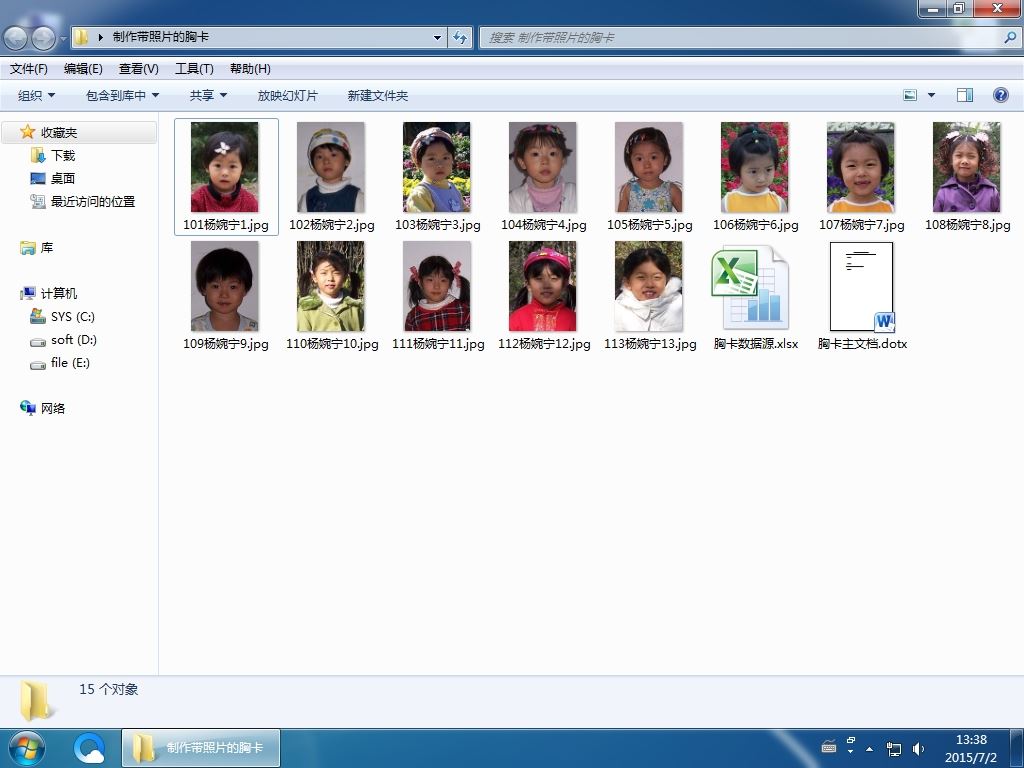Select the Libraries icon
The image size is (1024, 768).
(x=27, y=248)
